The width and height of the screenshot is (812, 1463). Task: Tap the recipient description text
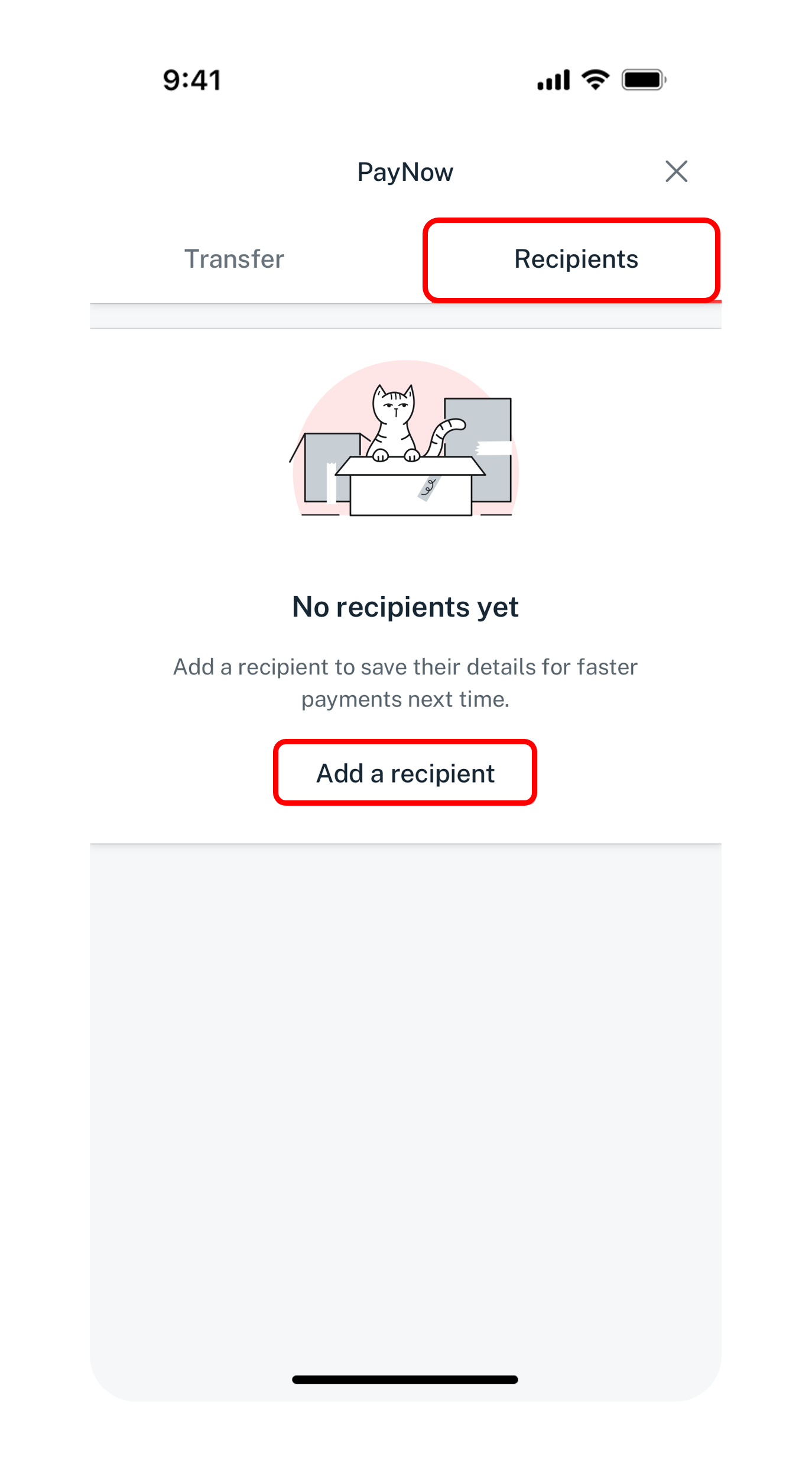(x=405, y=683)
